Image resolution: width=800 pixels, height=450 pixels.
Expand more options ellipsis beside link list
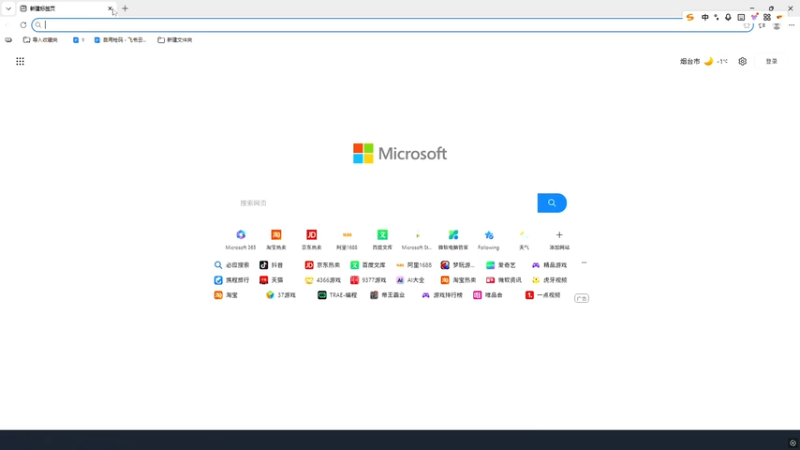click(584, 263)
